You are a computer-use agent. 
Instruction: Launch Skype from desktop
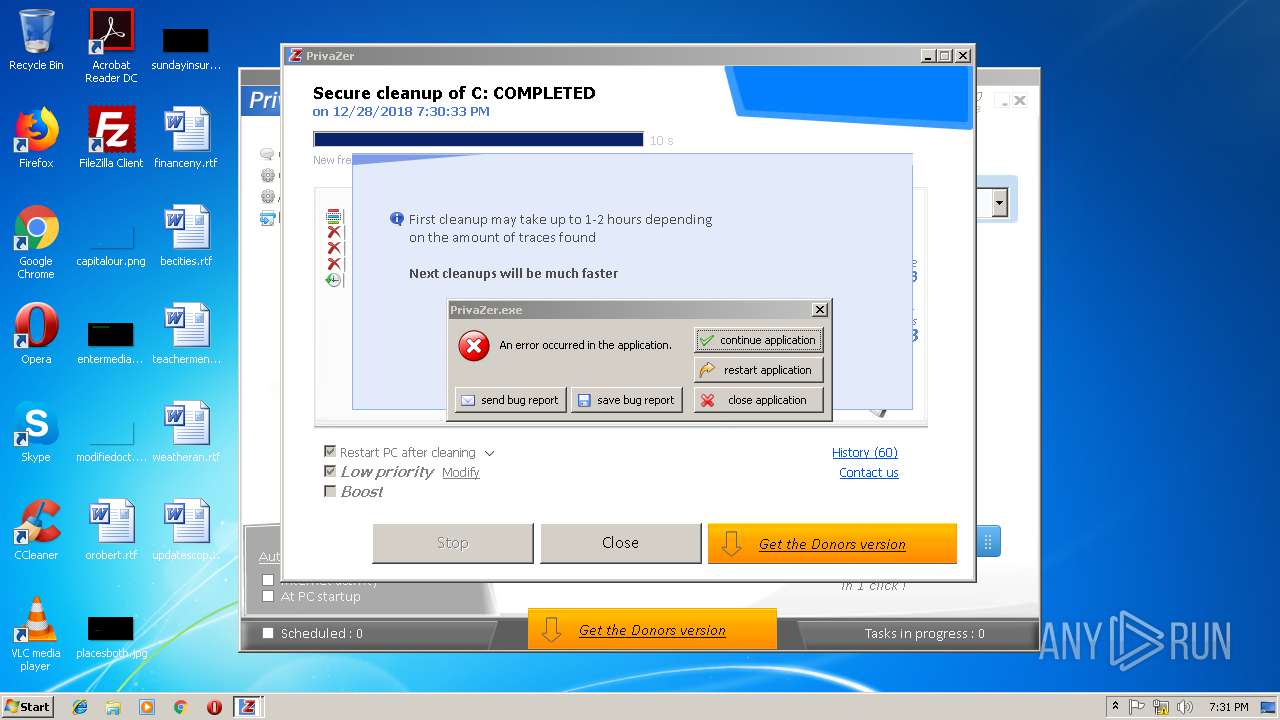[x=36, y=432]
